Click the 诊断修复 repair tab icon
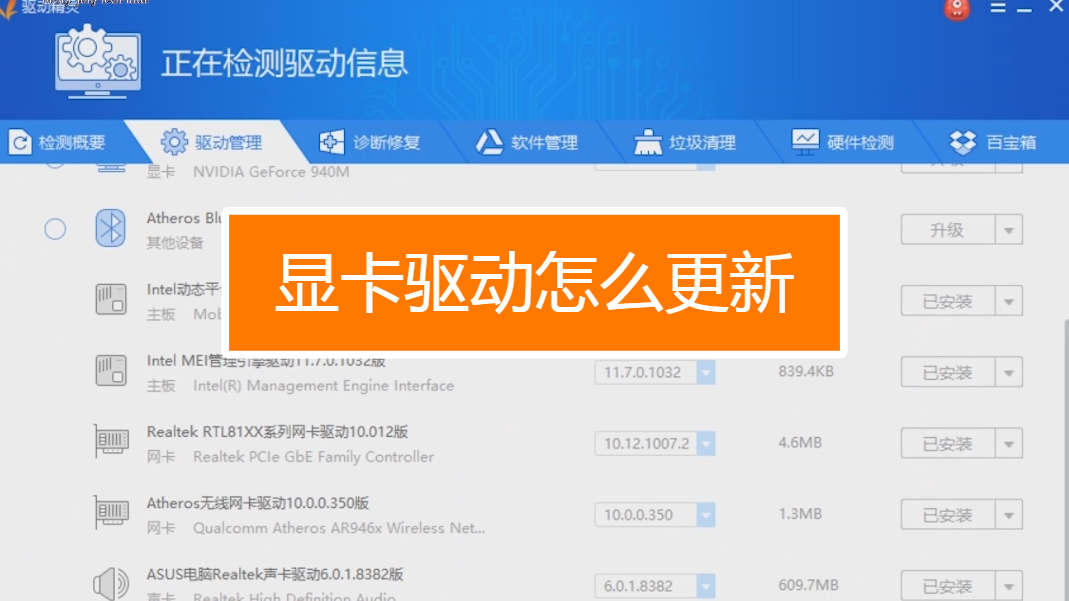The image size is (1069, 601). (x=332, y=142)
